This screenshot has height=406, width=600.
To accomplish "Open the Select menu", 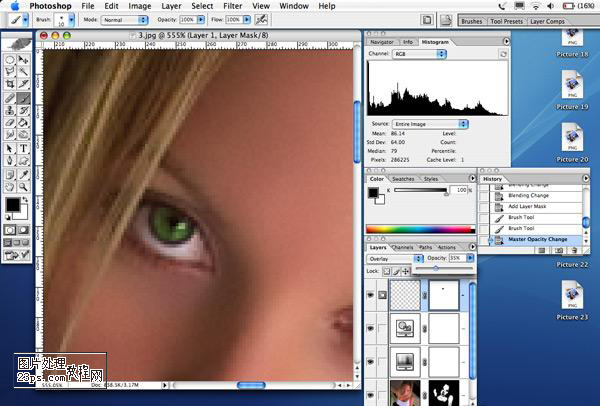I will [202, 6].
